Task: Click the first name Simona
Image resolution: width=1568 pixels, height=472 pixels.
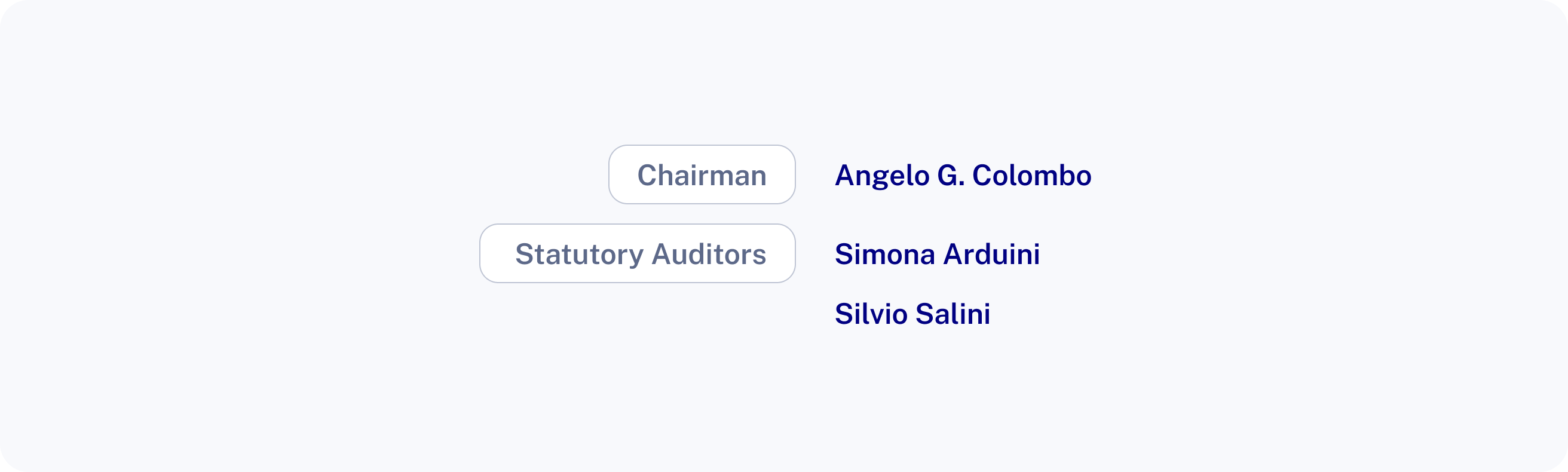Action: point(884,254)
